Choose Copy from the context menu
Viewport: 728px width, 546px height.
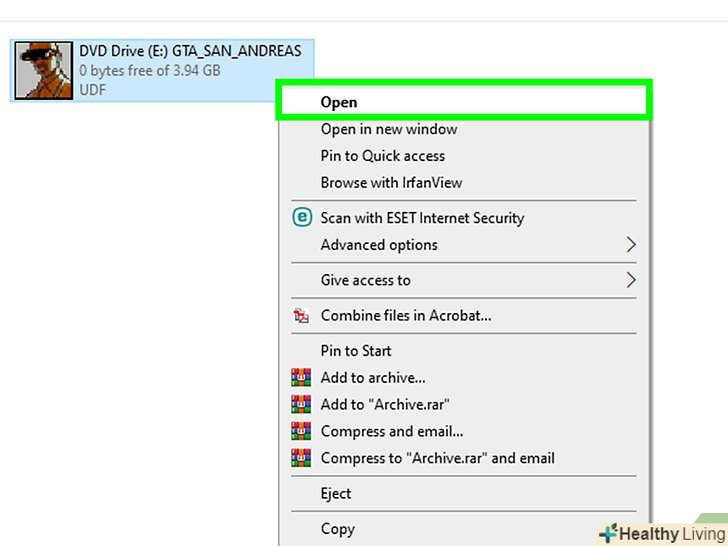338,529
